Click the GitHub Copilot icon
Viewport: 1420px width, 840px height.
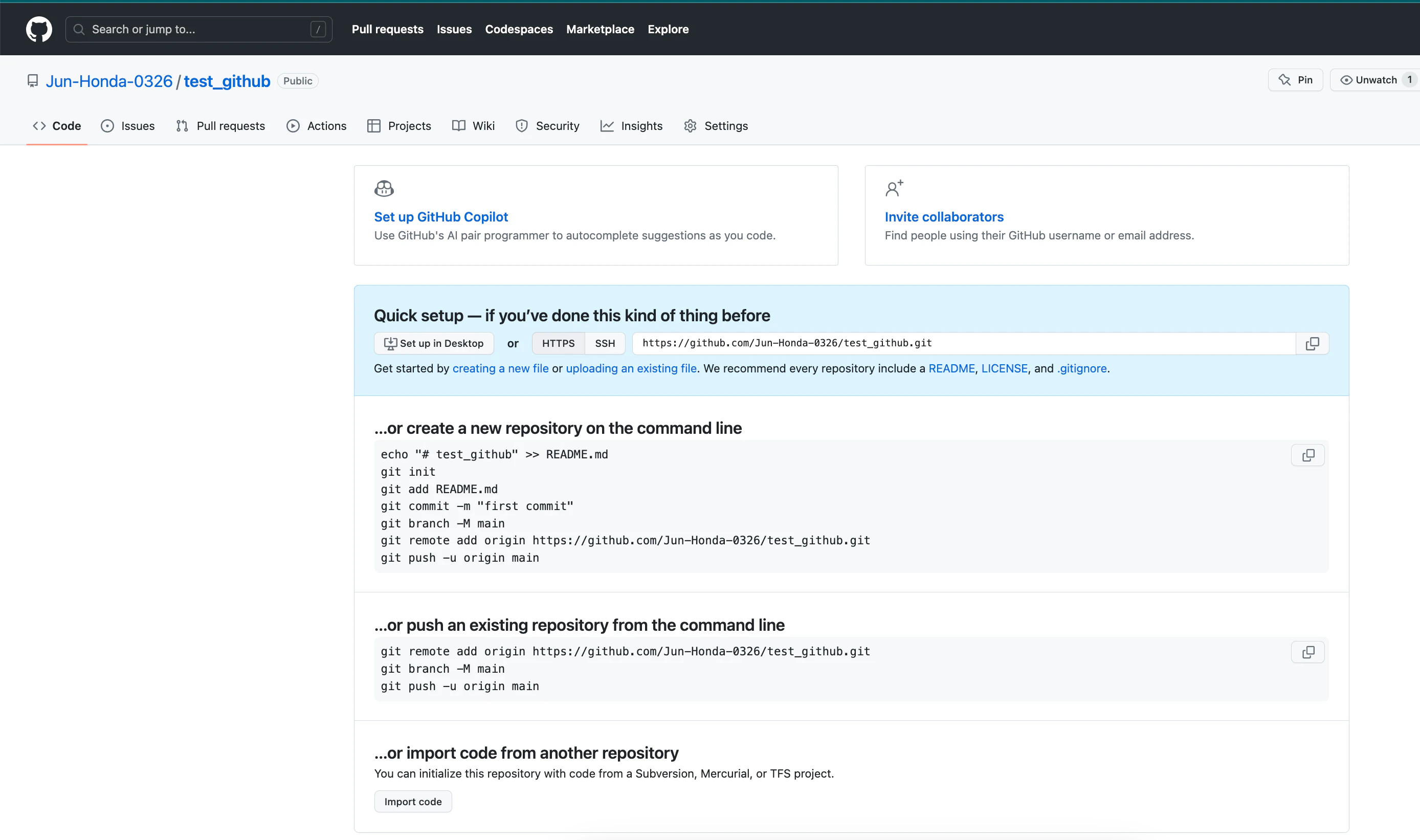[384, 188]
